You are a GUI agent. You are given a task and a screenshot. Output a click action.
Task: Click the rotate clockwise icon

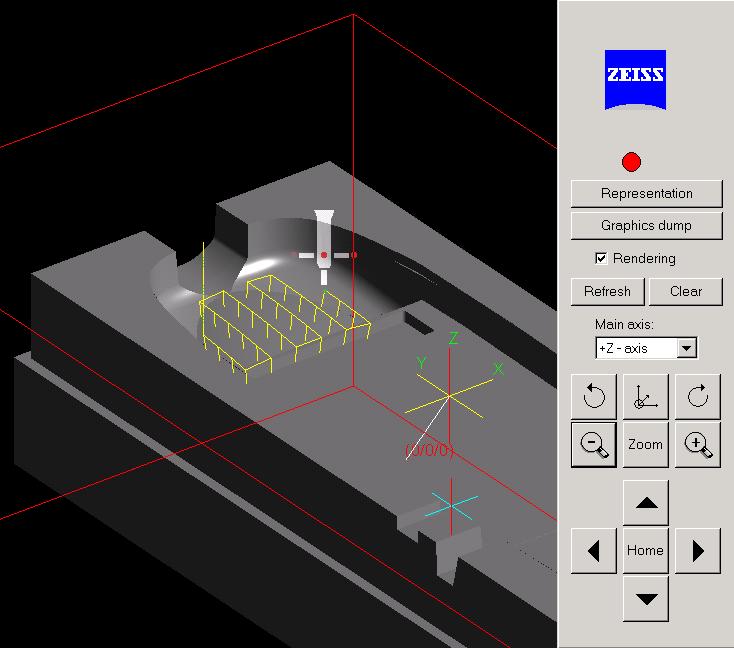point(697,397)
